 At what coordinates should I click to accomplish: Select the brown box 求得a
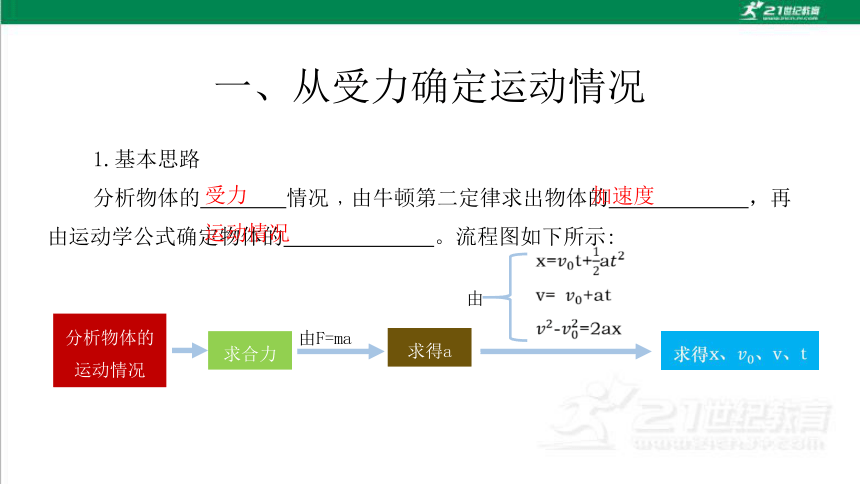pyautogui.click(x=429, y=347)
